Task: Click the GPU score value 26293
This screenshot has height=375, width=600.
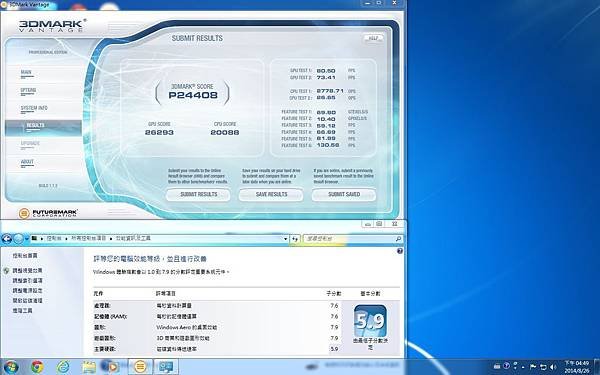Action: tap(159, 132)
